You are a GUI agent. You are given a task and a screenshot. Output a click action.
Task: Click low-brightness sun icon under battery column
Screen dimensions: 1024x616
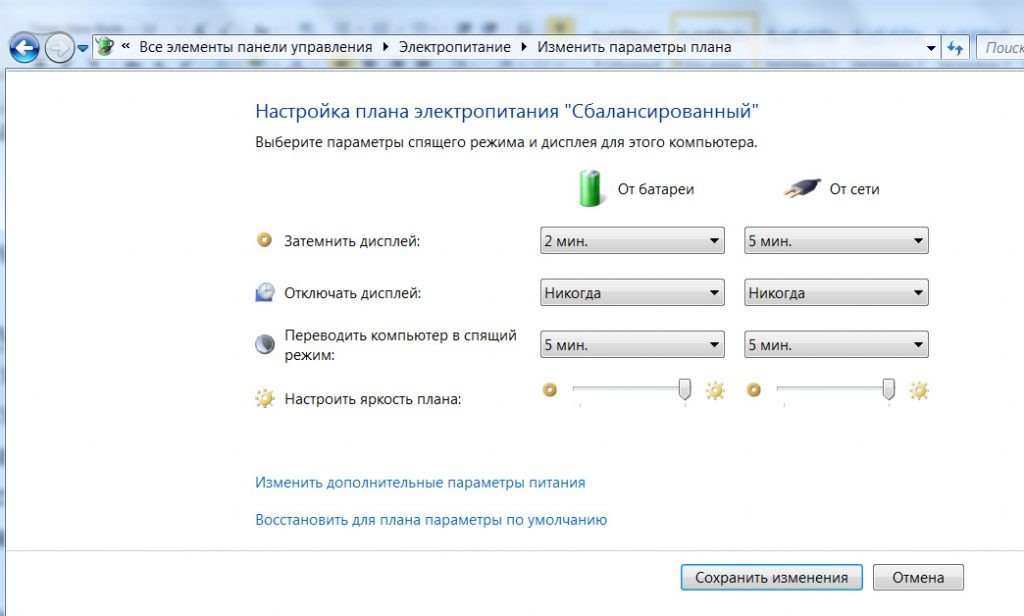548,390
